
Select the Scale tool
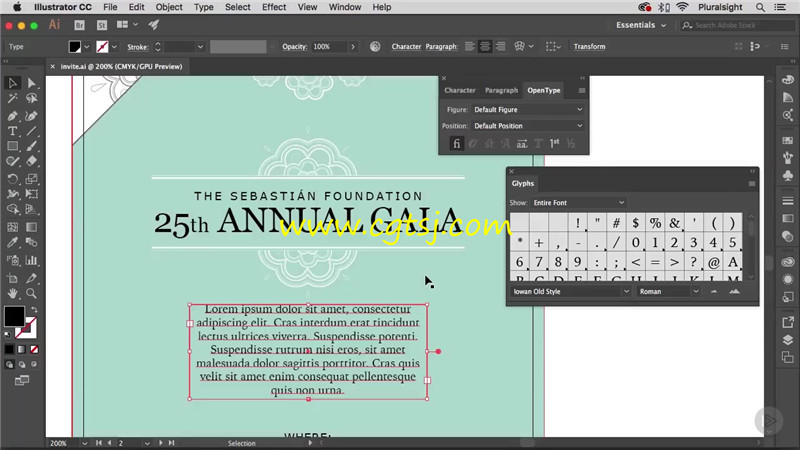[x=31, y=179]
